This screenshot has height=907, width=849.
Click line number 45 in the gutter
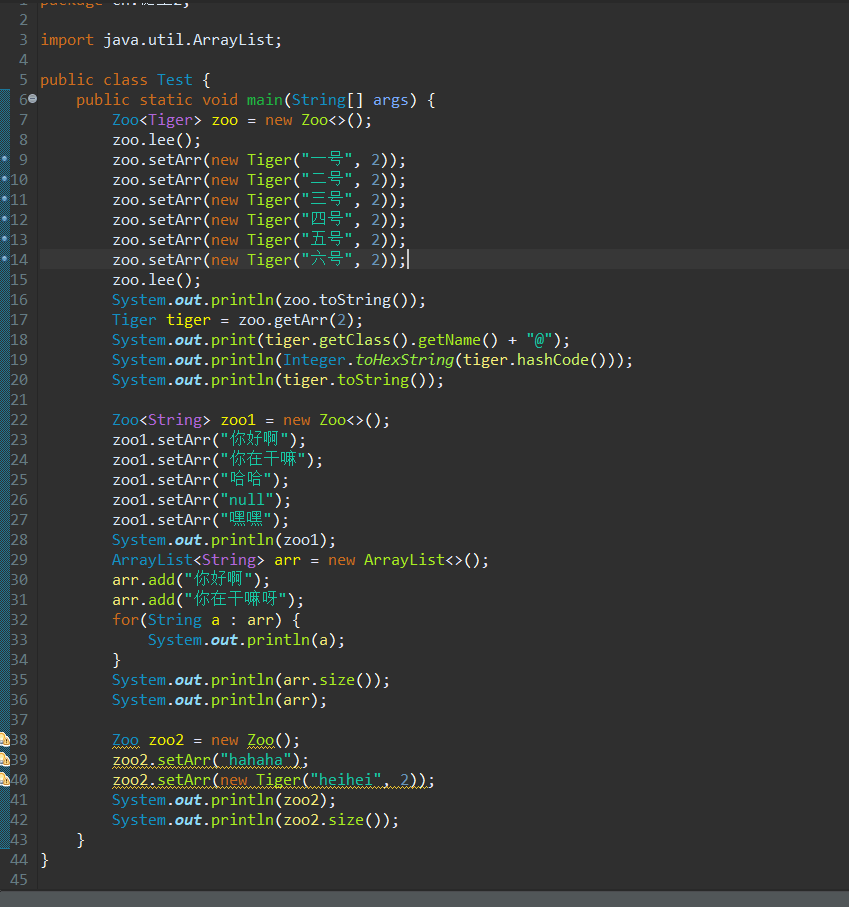[x=19, y=880]
